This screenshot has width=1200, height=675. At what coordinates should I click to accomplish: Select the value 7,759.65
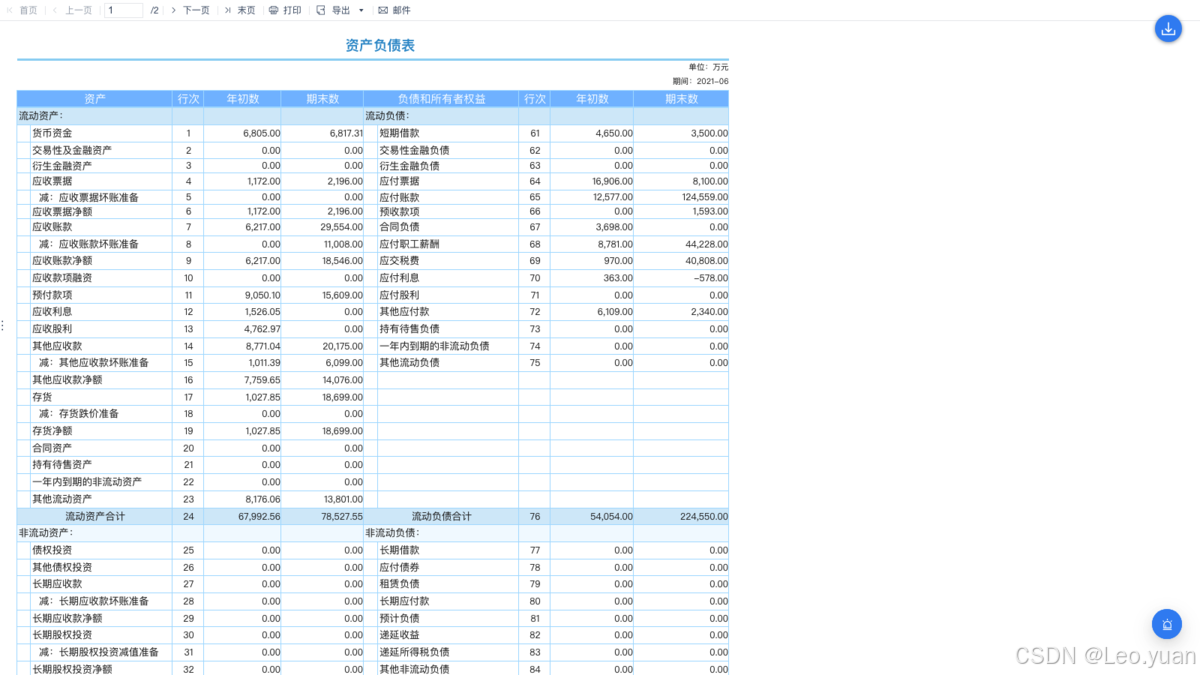262,380
